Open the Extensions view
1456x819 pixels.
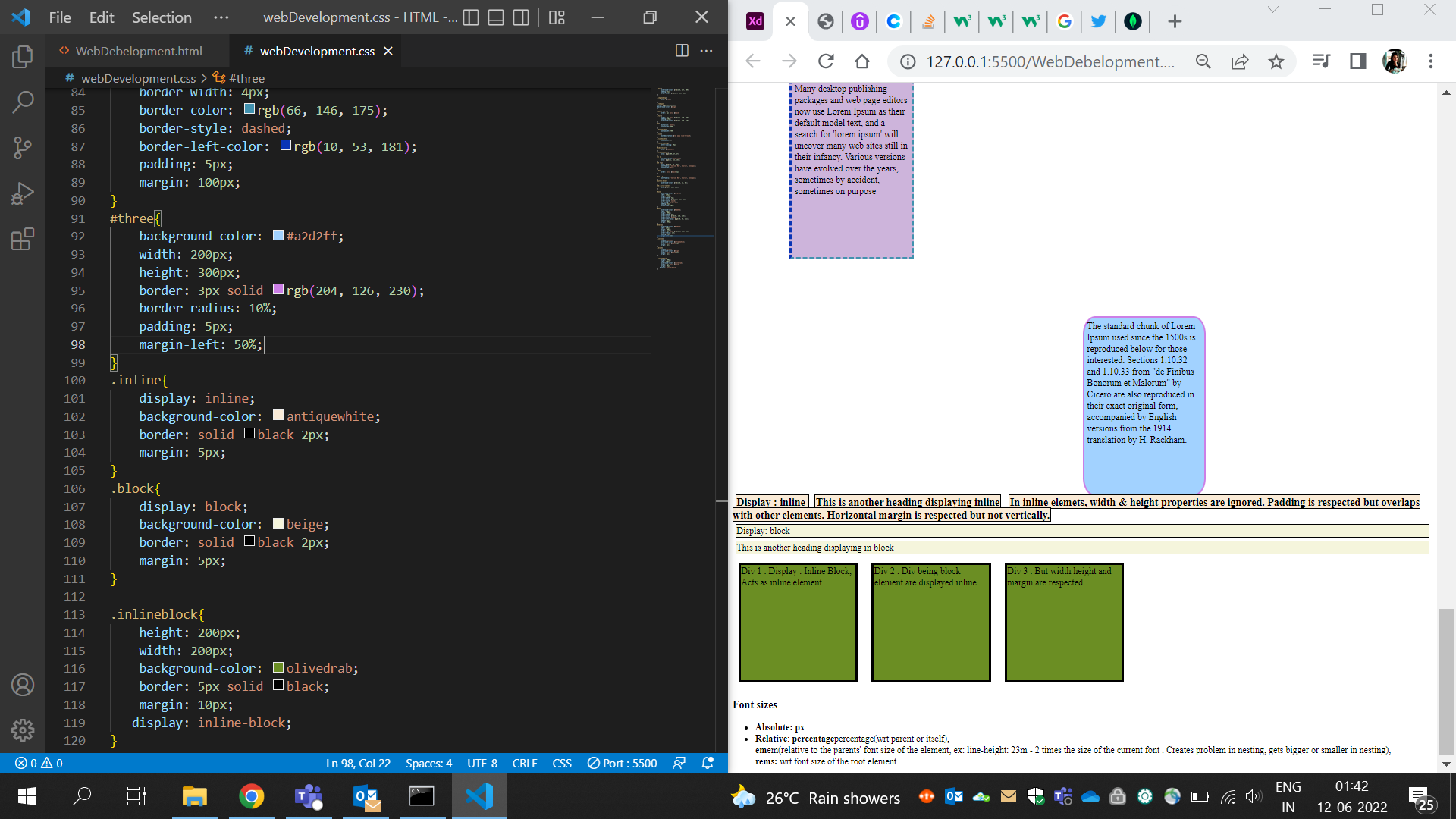pyautogui.click(x=23, y=240)
